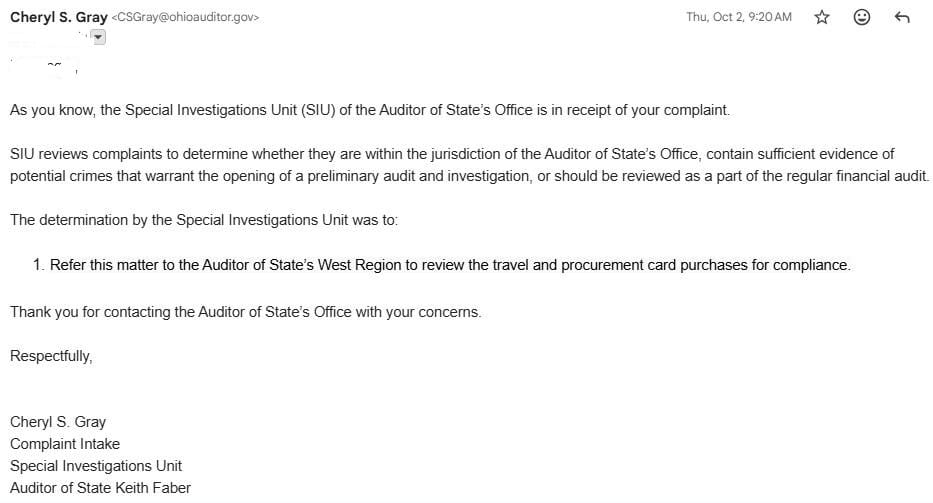This screenshot has width=933, height=503.
Task: Click the Thu, Oct 2, 9:20 AM timestamp
Action: click(738, 17)
